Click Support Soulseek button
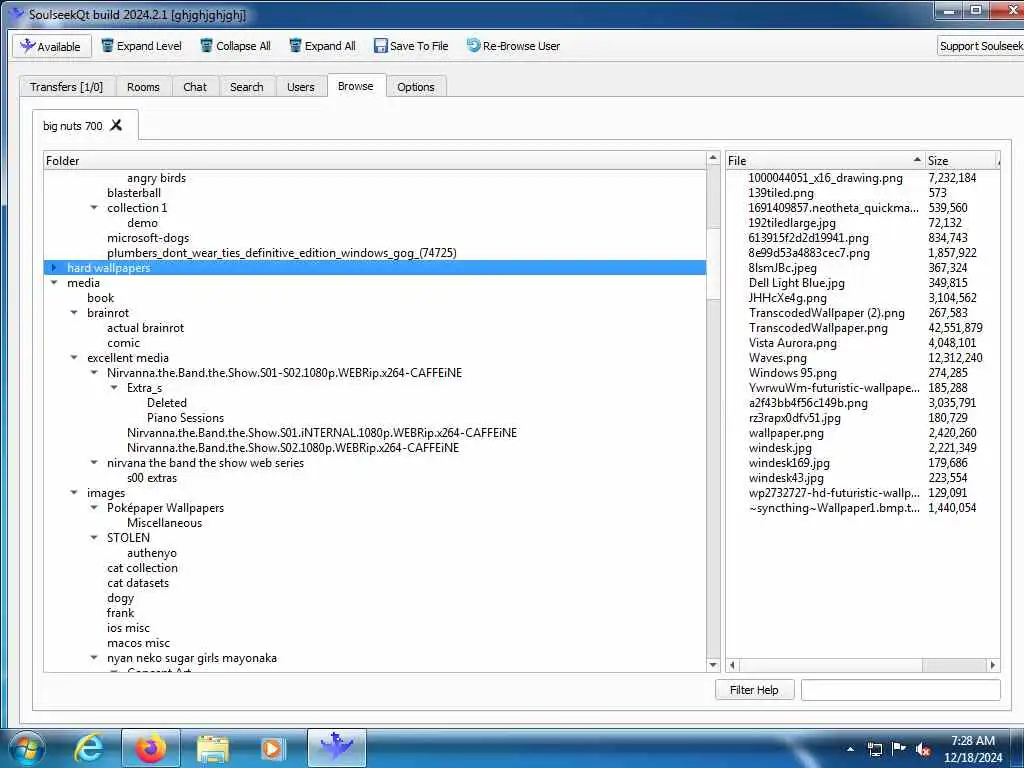This screenshot has width=1024, height=768. [980, 46]
